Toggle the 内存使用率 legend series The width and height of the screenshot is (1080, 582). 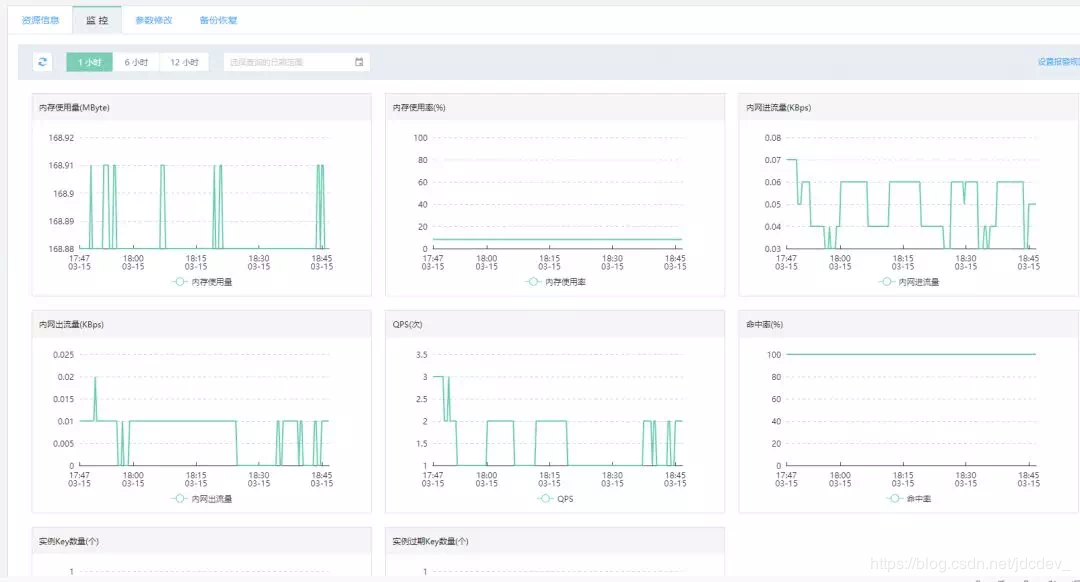(x=556, y=282)
